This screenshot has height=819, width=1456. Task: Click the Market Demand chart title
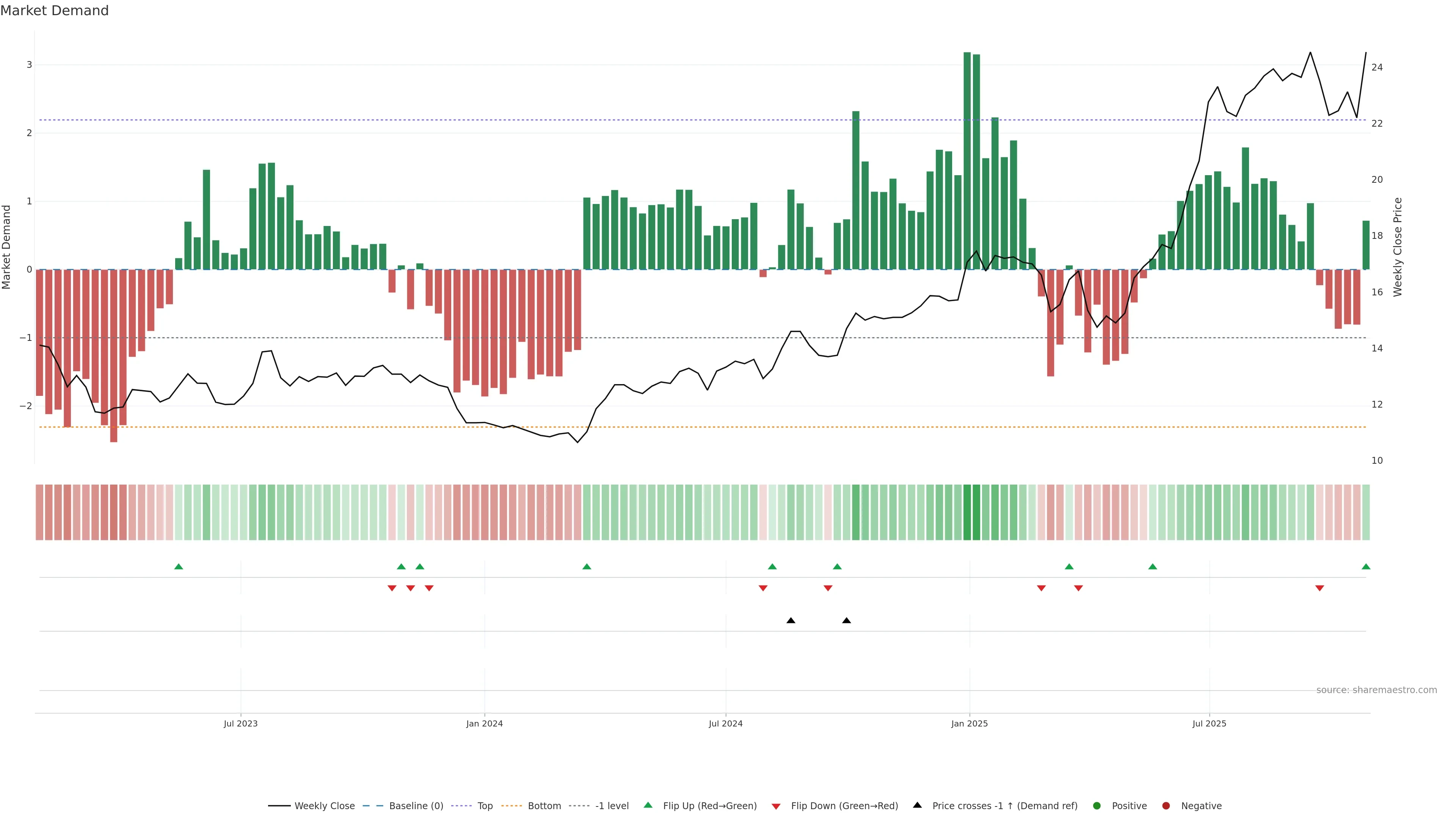pyautogui.click(x=54, y=11)
